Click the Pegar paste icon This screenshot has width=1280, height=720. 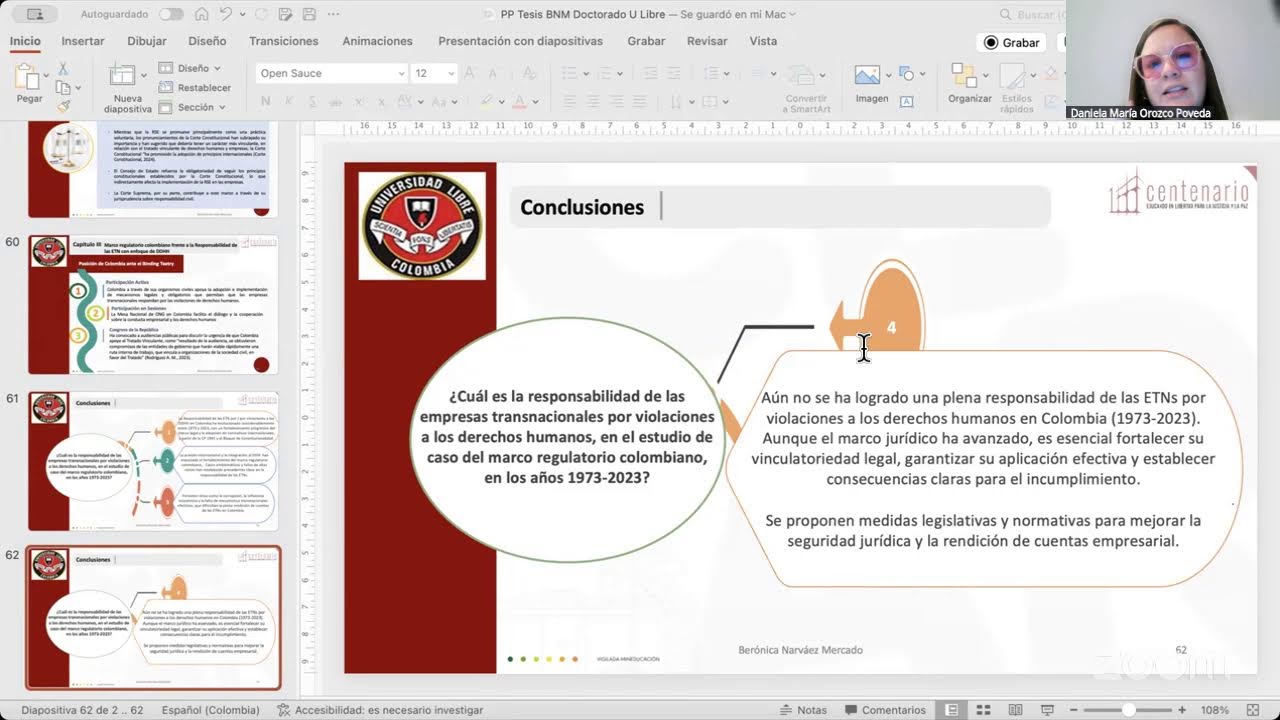click(27, 76)
